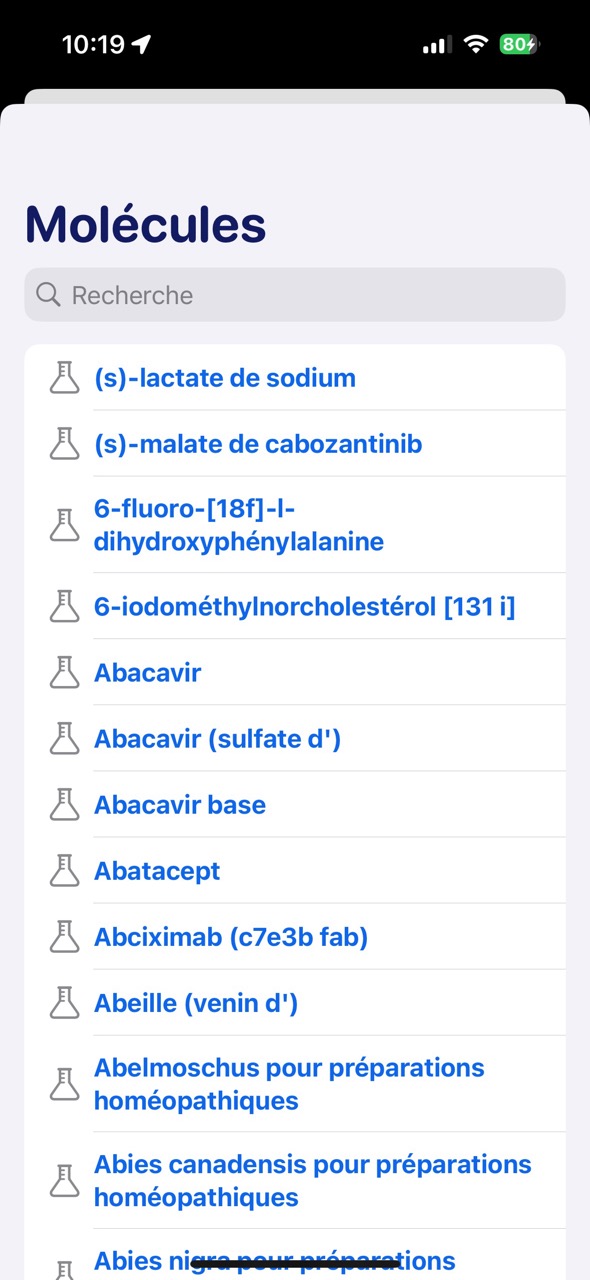590x1280 pixels.
Task: Click the flask icon next to Abatacept
Action: [64, 870]
